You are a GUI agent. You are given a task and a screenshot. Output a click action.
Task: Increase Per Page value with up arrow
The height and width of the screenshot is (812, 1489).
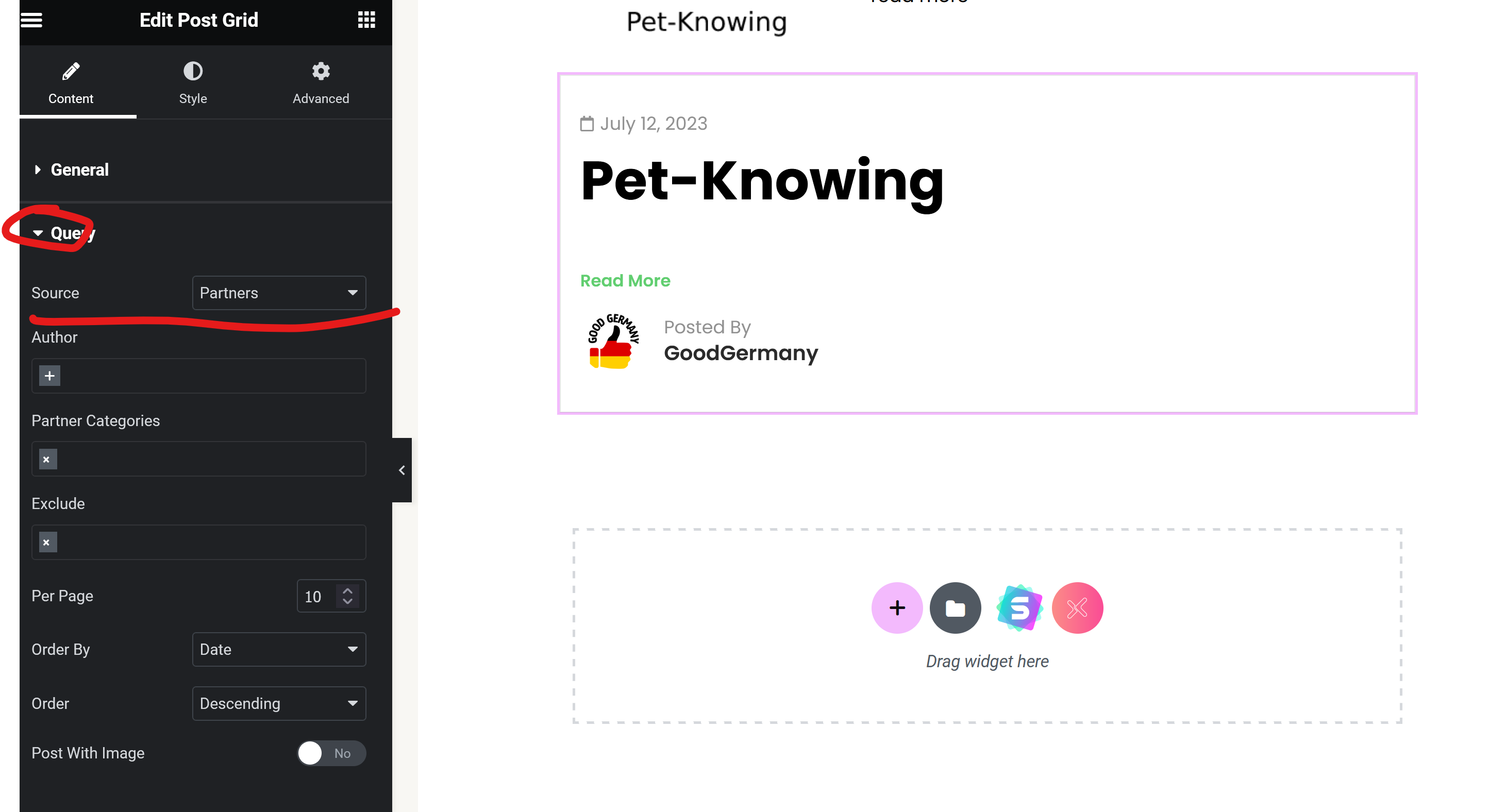click(x=347, y=590)
